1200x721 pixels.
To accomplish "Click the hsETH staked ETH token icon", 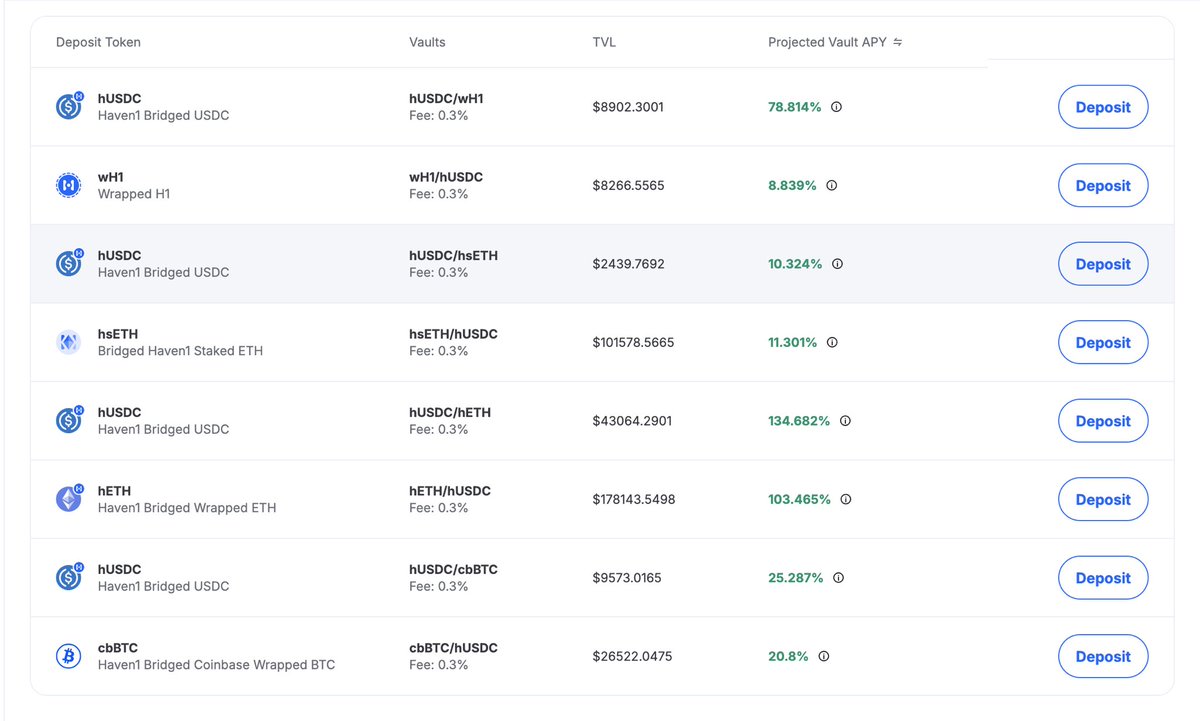I will click(x=69, y=342).
